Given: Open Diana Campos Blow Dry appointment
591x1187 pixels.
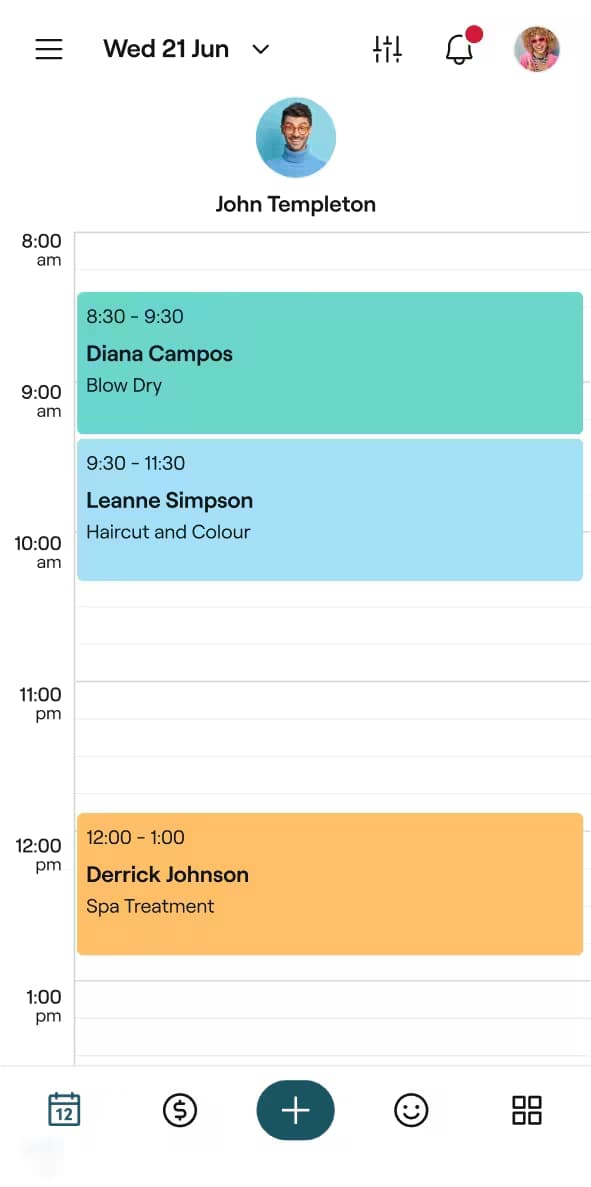Looking at the screenshot, I should (x=330, y=363).
